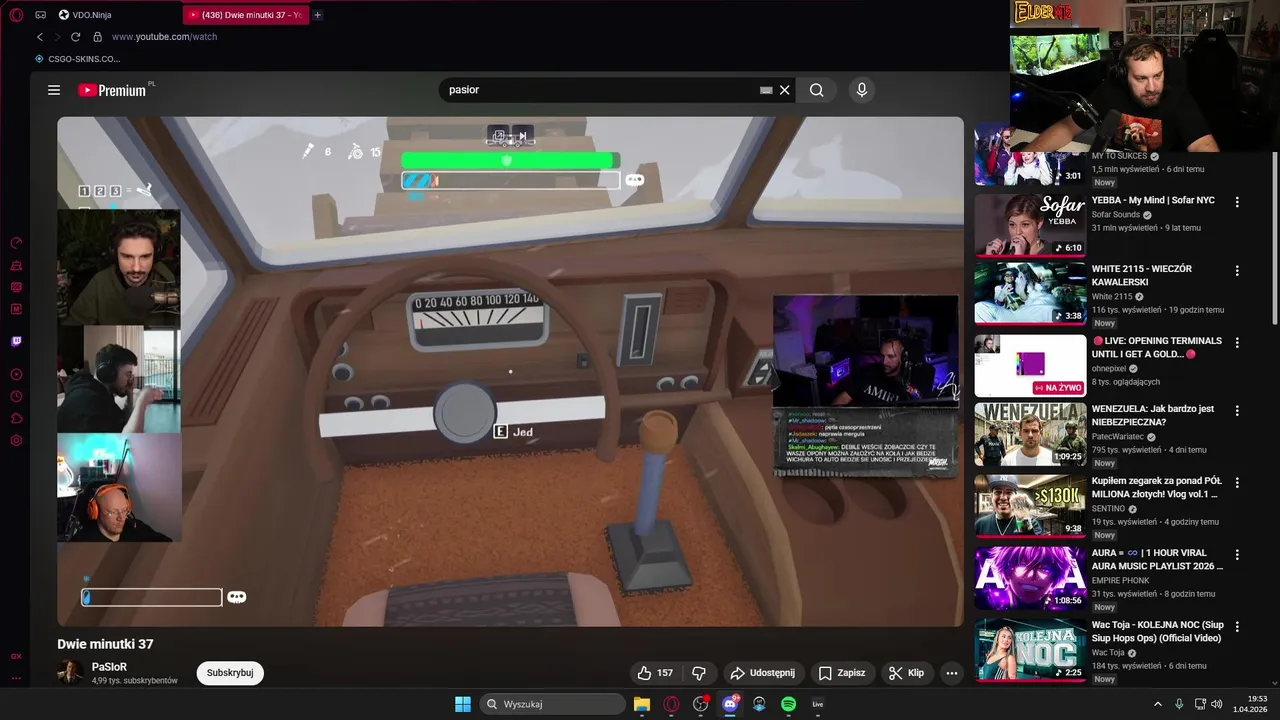Click the address bar www.youtube.com/watch
Viewport: 1280px width, 720px height.
pos(164,37)
